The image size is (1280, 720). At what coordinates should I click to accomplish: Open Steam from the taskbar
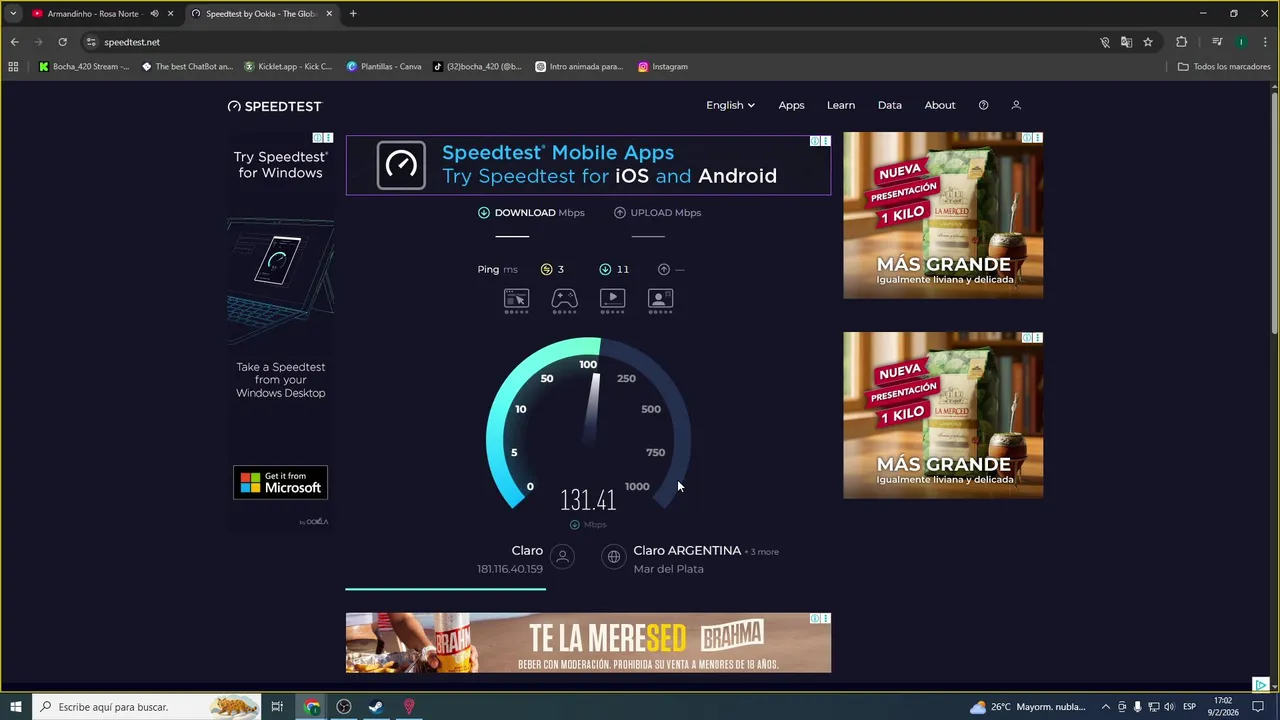376,707
